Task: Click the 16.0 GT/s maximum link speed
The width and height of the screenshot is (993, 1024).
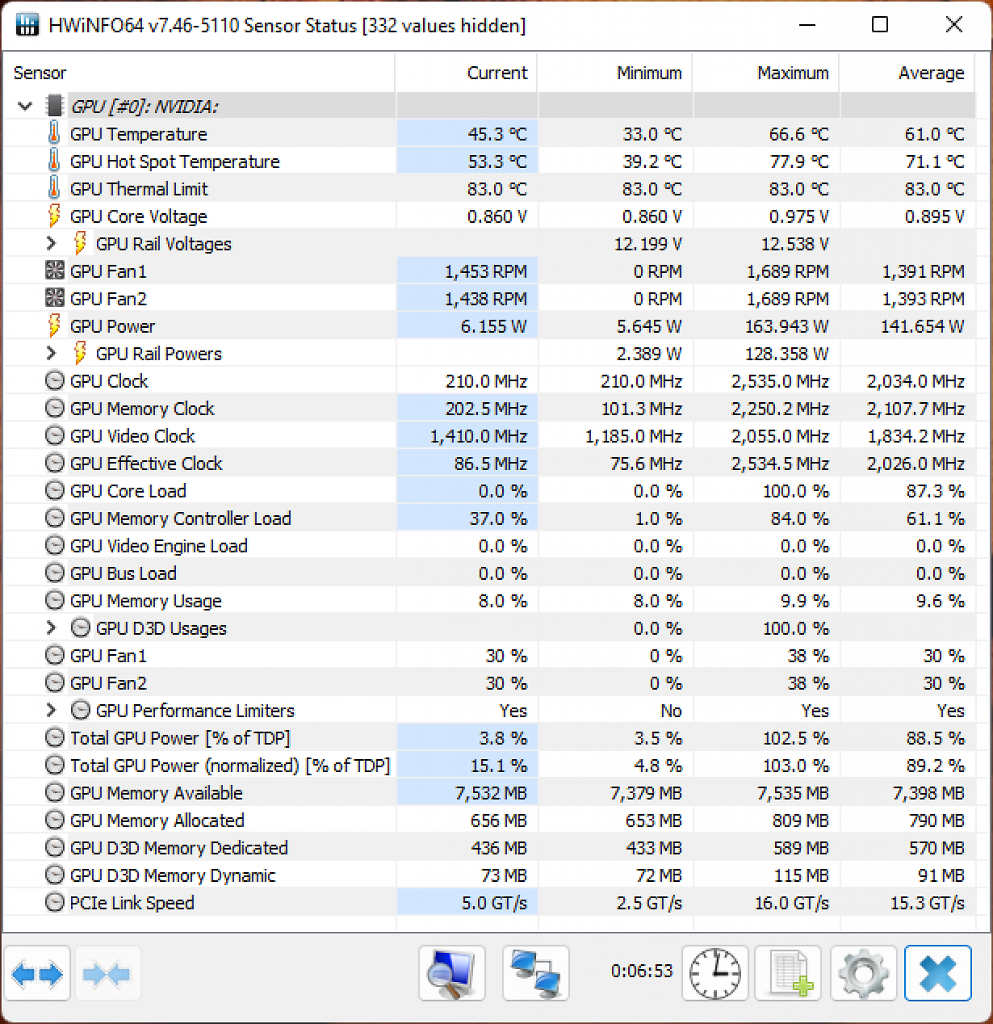Action: tap(791, 903)
